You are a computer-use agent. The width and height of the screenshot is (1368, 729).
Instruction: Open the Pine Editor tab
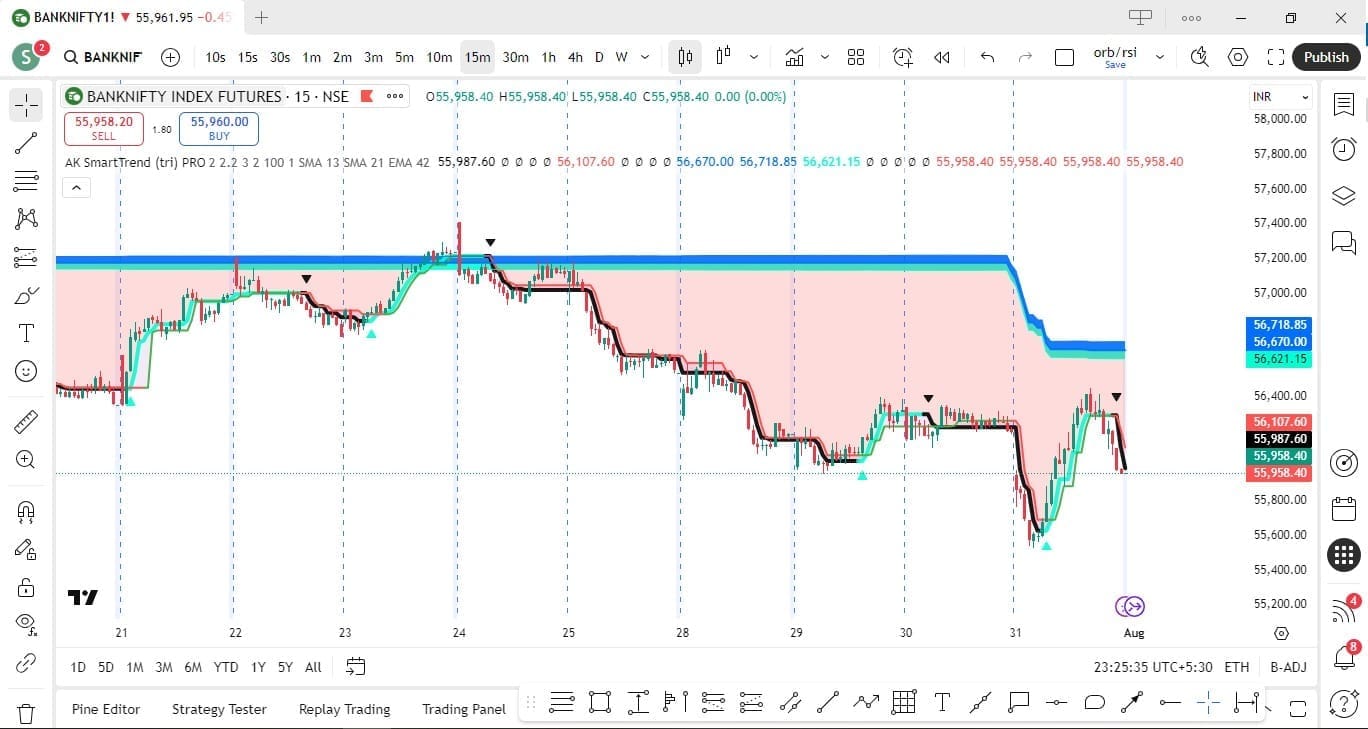click(106, 709)
